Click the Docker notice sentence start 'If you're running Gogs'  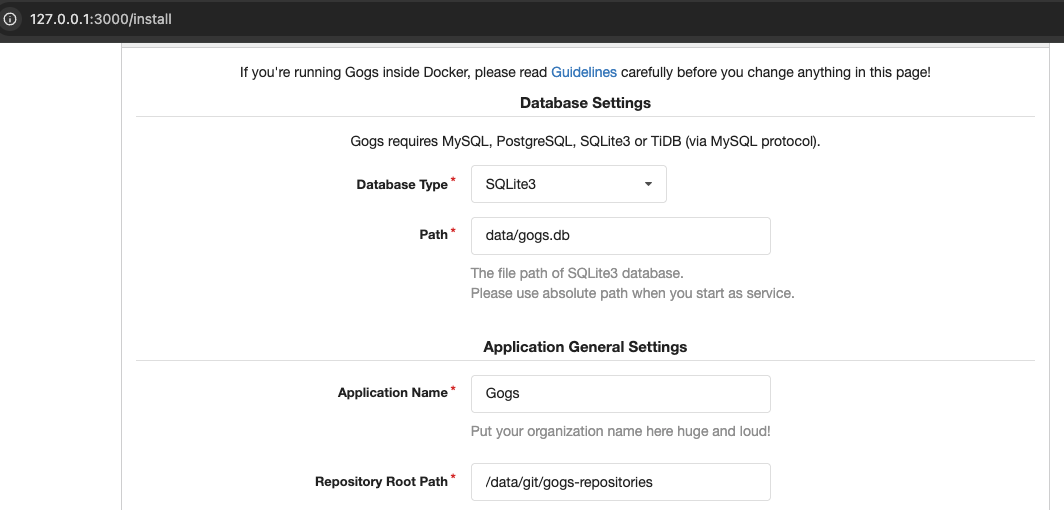[x=585, y=72]
